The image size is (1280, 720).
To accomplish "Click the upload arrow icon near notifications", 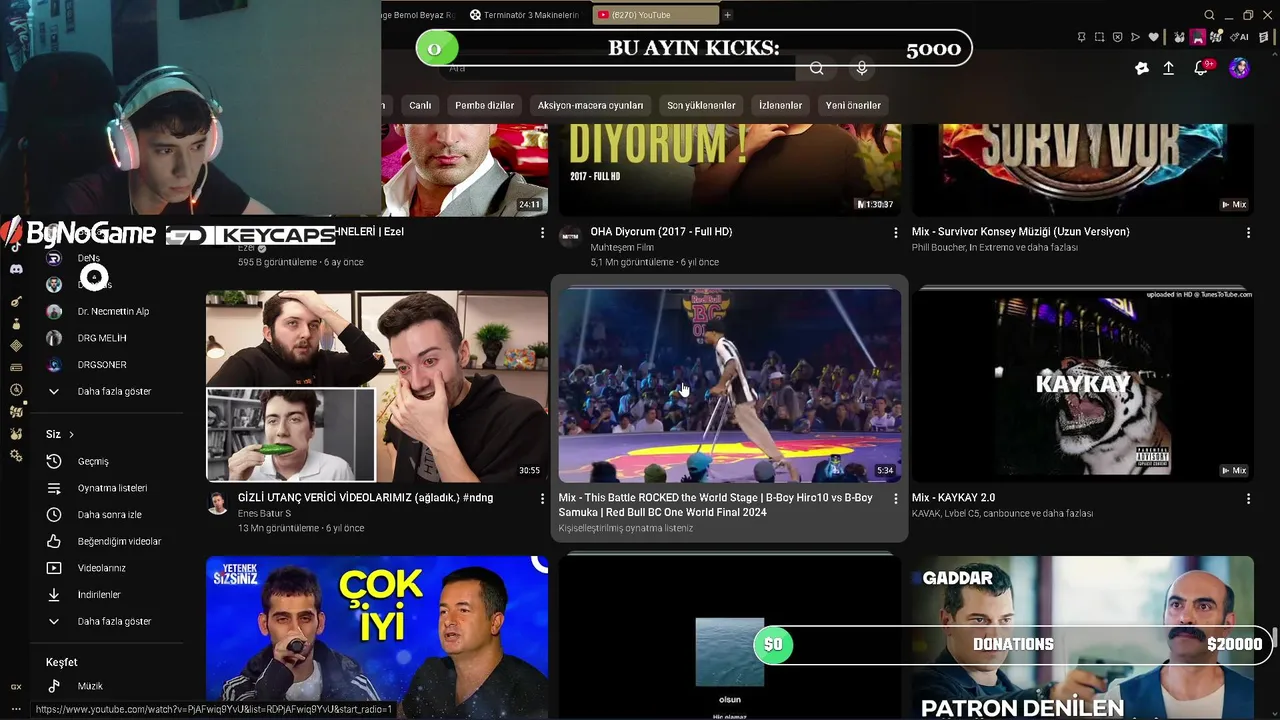I will tap(1168, 68).
